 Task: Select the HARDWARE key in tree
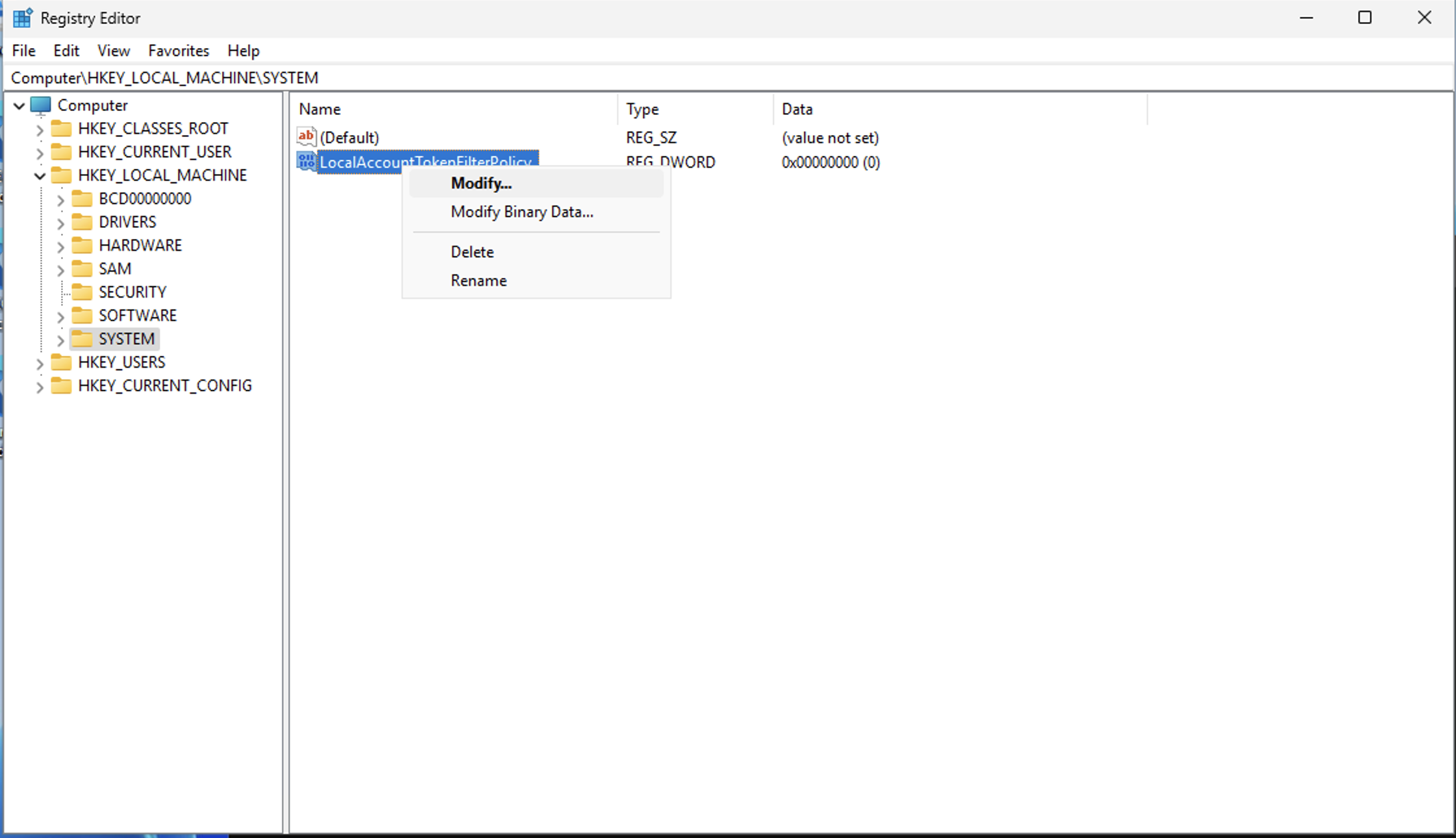coord(140,246)
